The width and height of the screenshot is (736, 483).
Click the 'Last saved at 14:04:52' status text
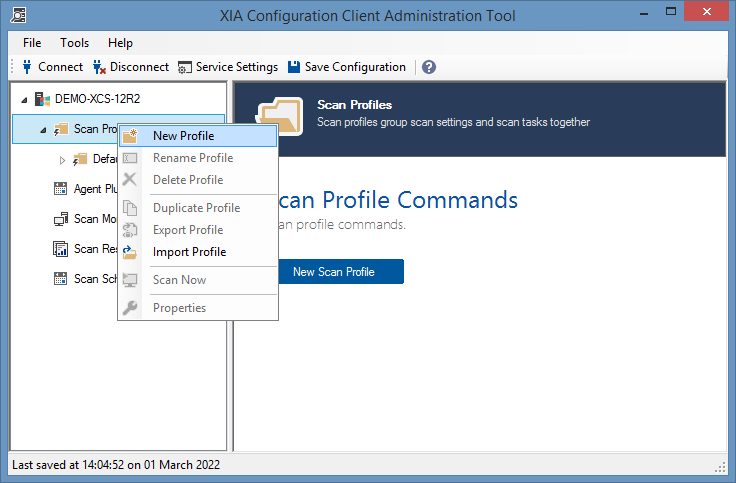click(116, 465)
